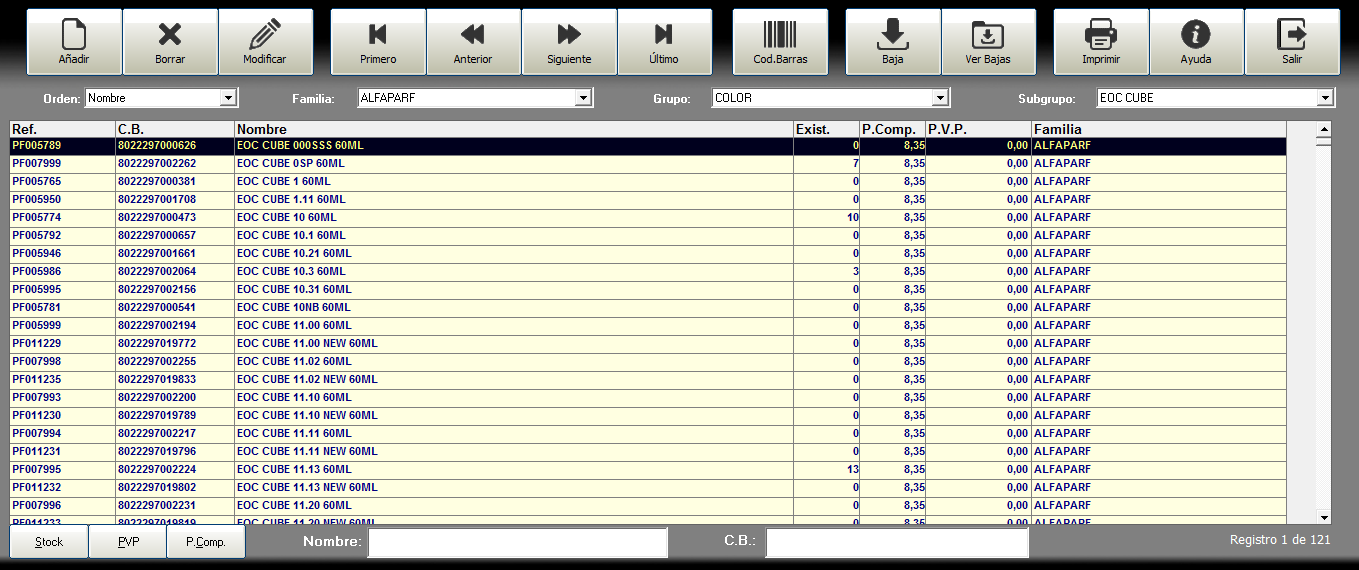Delete record with Borrar button
The image size is (1359, 570).
(170, 42)
